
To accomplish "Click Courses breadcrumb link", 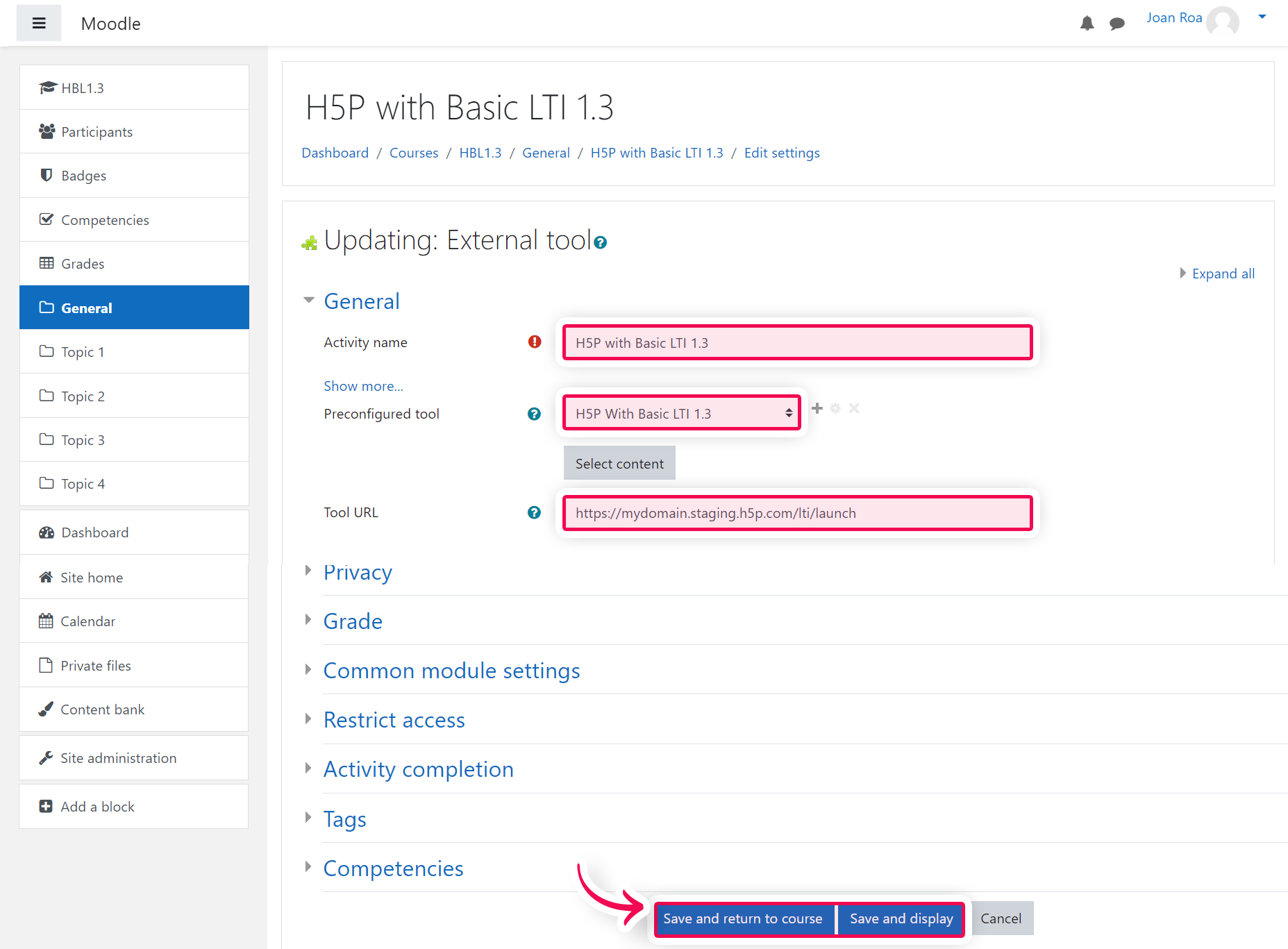I will pos(414,153).
